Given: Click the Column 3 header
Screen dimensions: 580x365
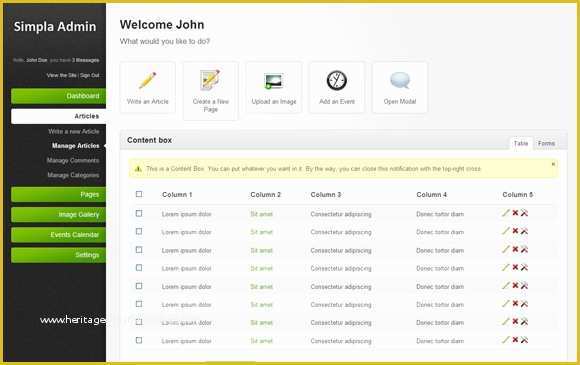Looking at the screenshot, I should [326, 195].
